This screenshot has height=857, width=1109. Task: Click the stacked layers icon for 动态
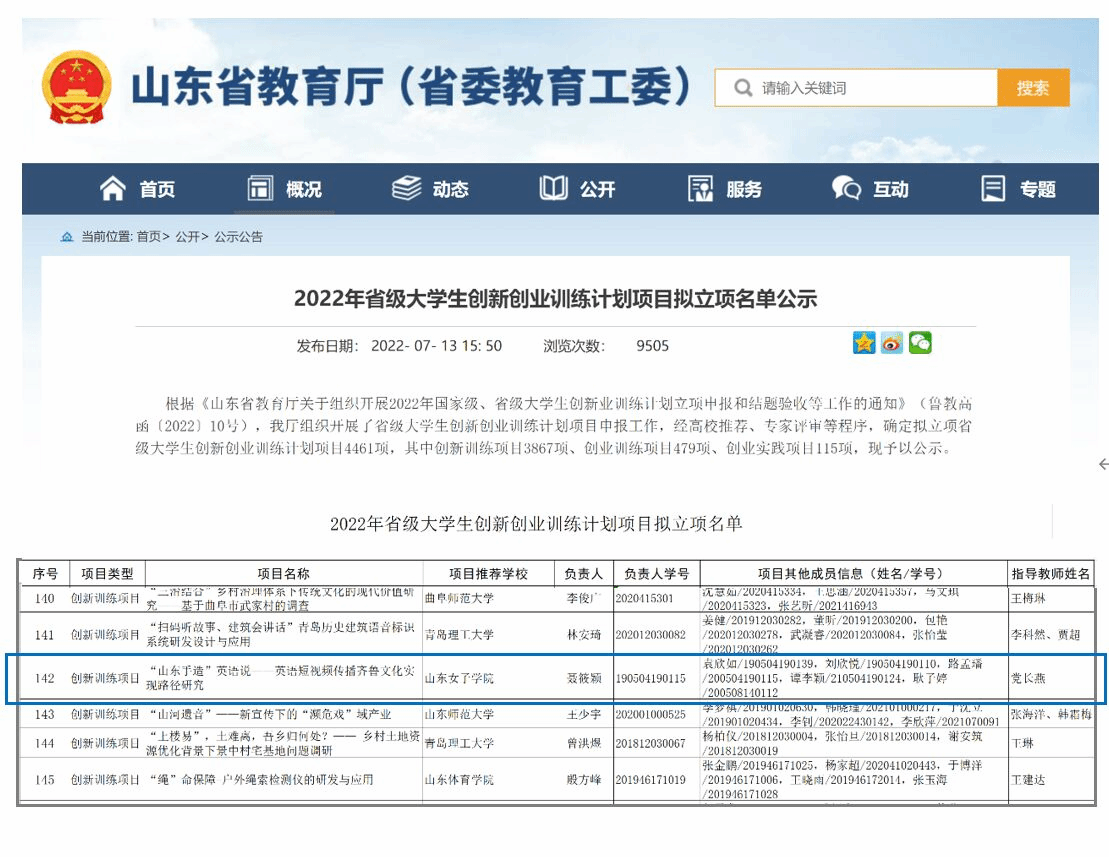click(406, 188)
